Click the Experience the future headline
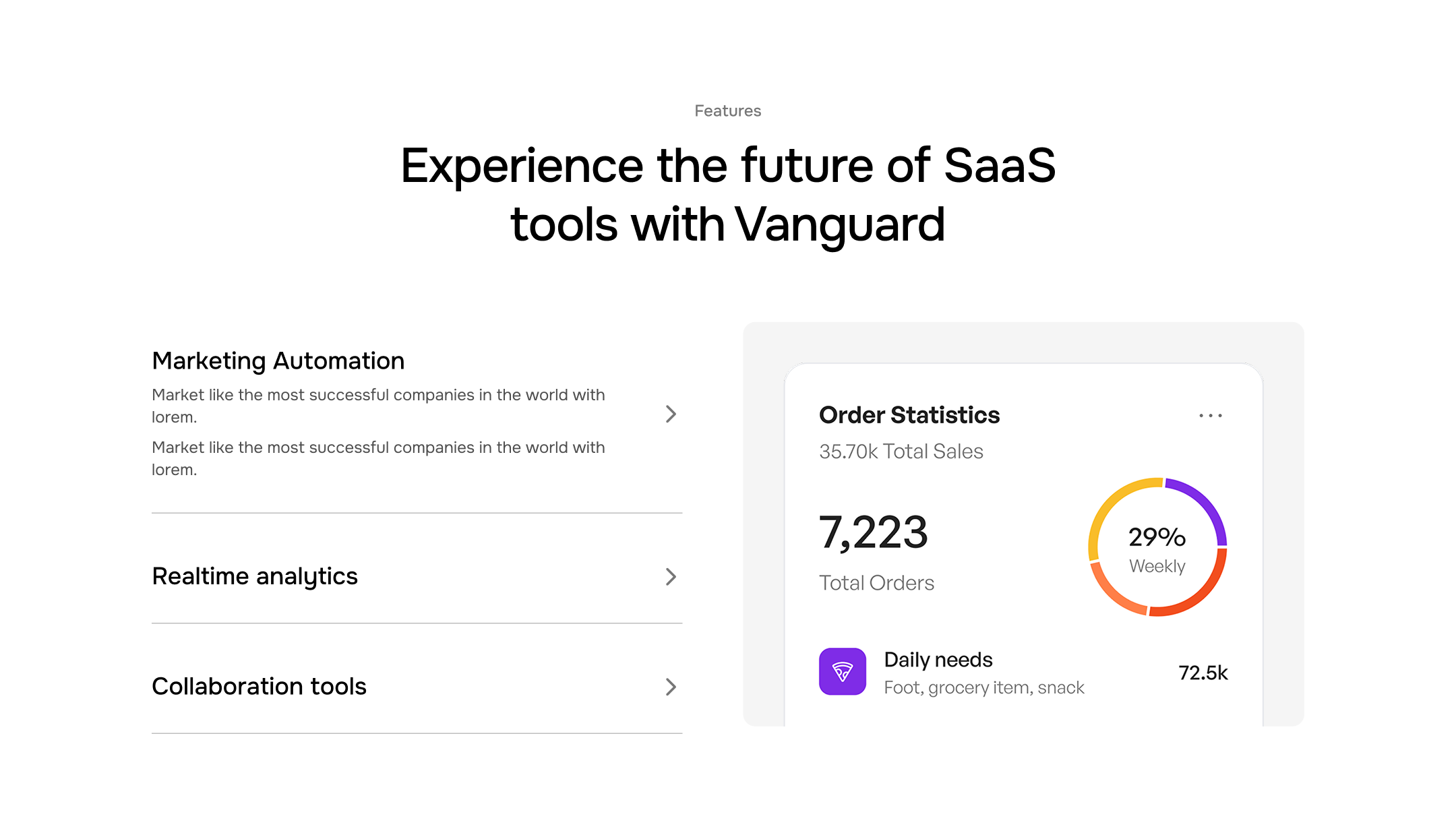The height and width of the screenshot is (835, 1456). (x=727, y=194)
